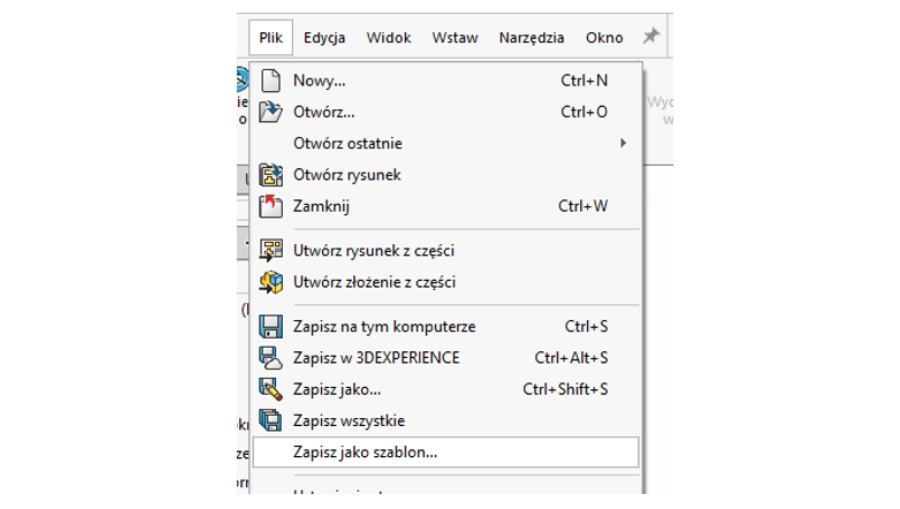The height and width of the screenshot is (509, 900).
Task: Open the Okno menu
Action: click(x=604, y=37)
